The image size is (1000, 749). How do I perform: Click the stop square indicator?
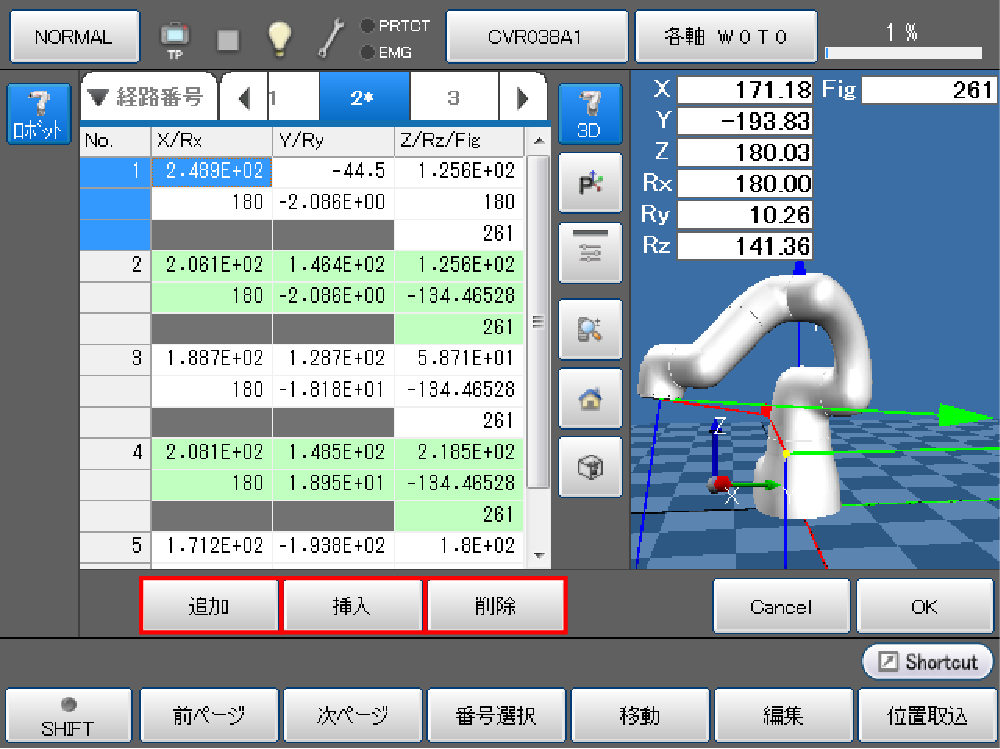[x=228, y=39]
